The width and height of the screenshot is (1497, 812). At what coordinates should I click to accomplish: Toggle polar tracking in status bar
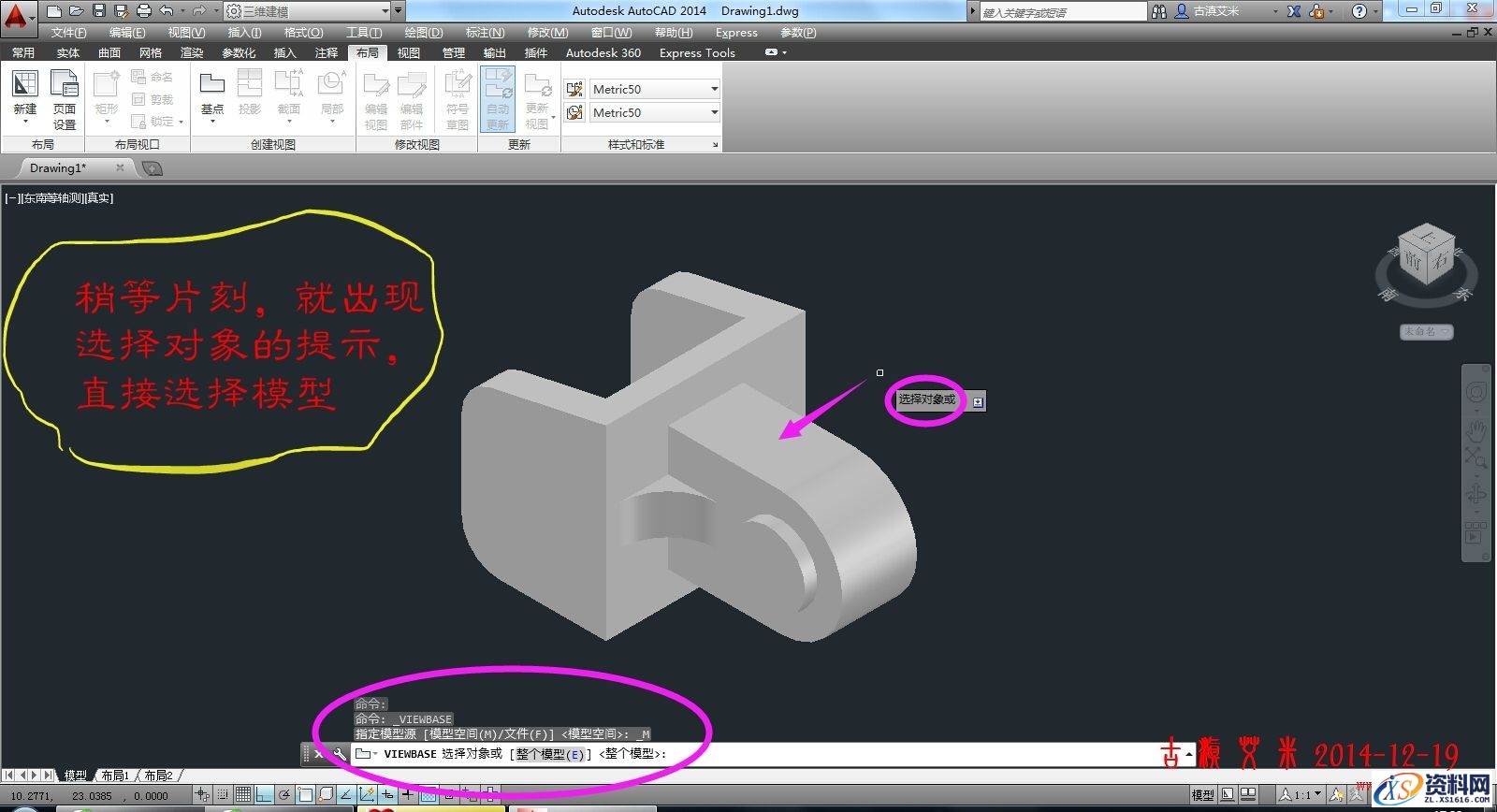point(284,795)
